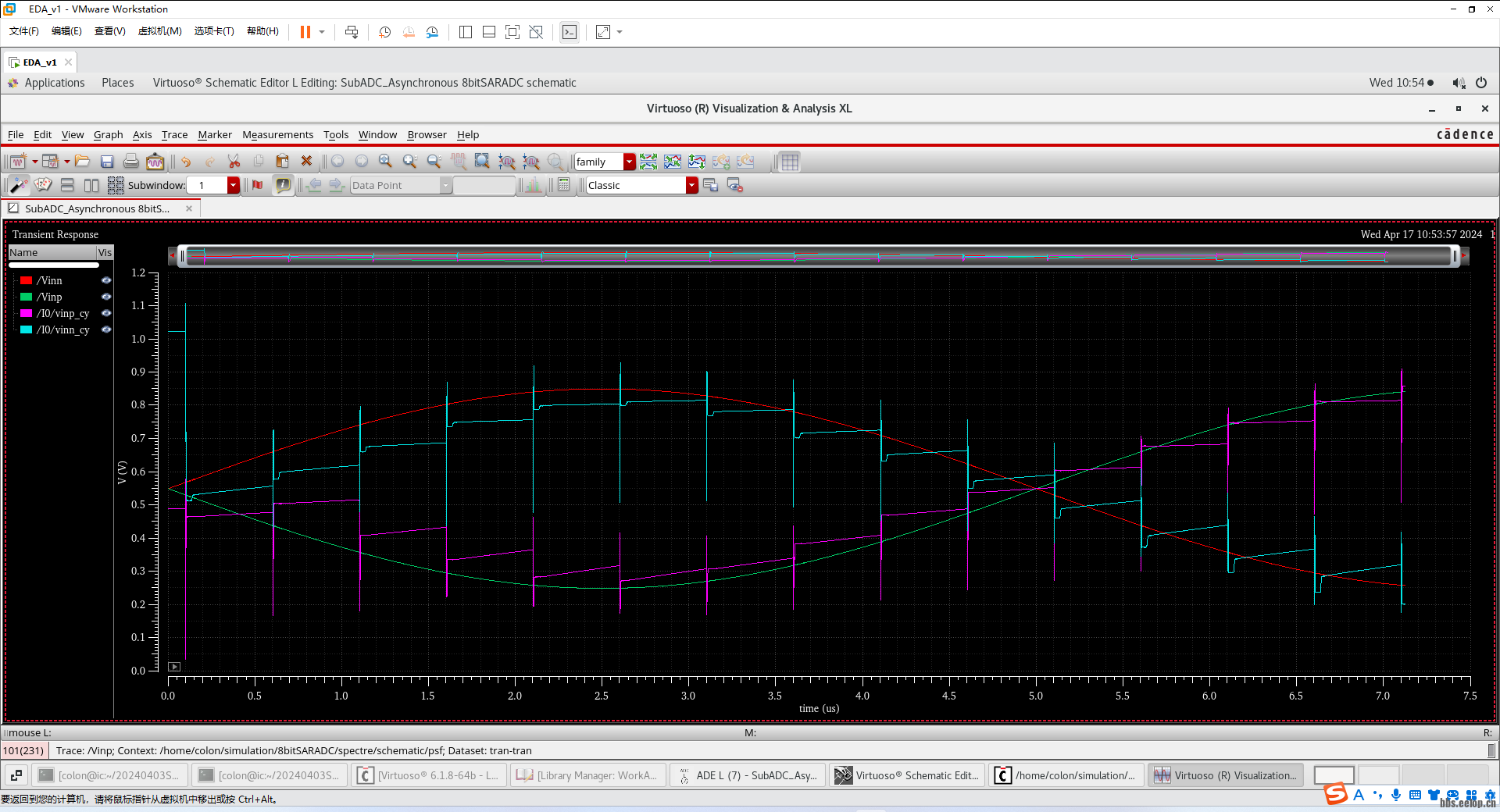Open the File menu
Image resolution: width=1500 pixels, height=812 pixels.
point(16,134)
